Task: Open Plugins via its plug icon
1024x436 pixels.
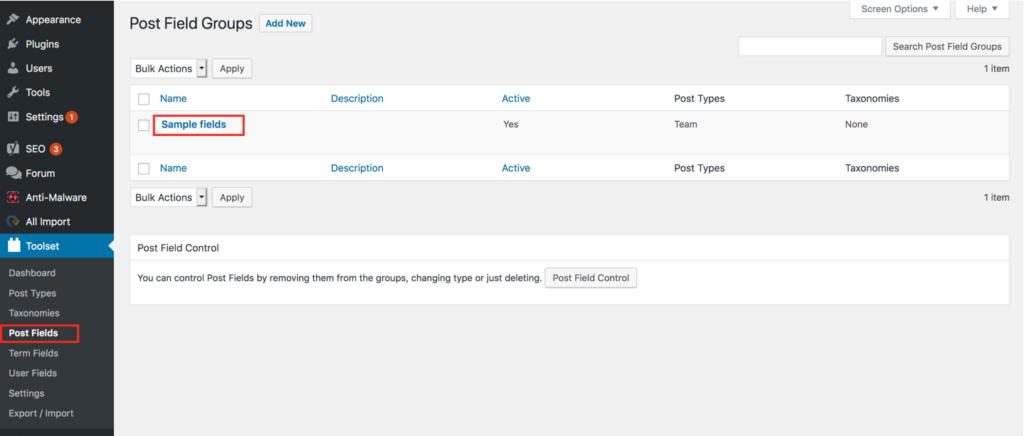Action: [x=12, y=44]
